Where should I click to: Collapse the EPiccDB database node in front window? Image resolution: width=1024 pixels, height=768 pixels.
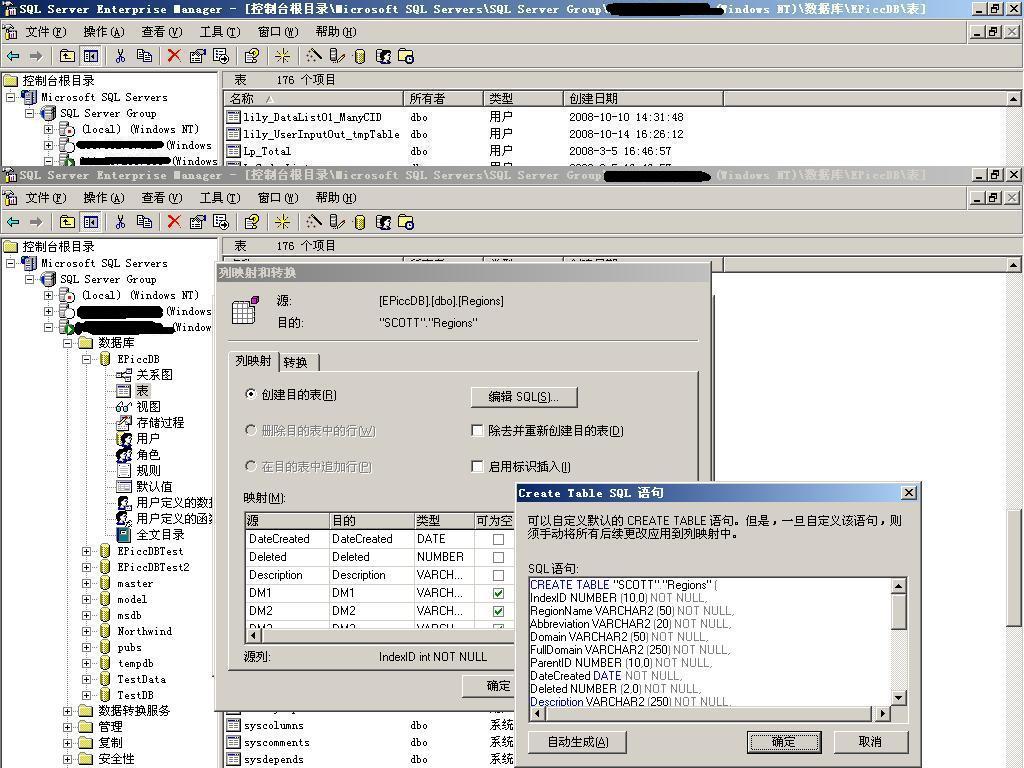coord(86,359)
